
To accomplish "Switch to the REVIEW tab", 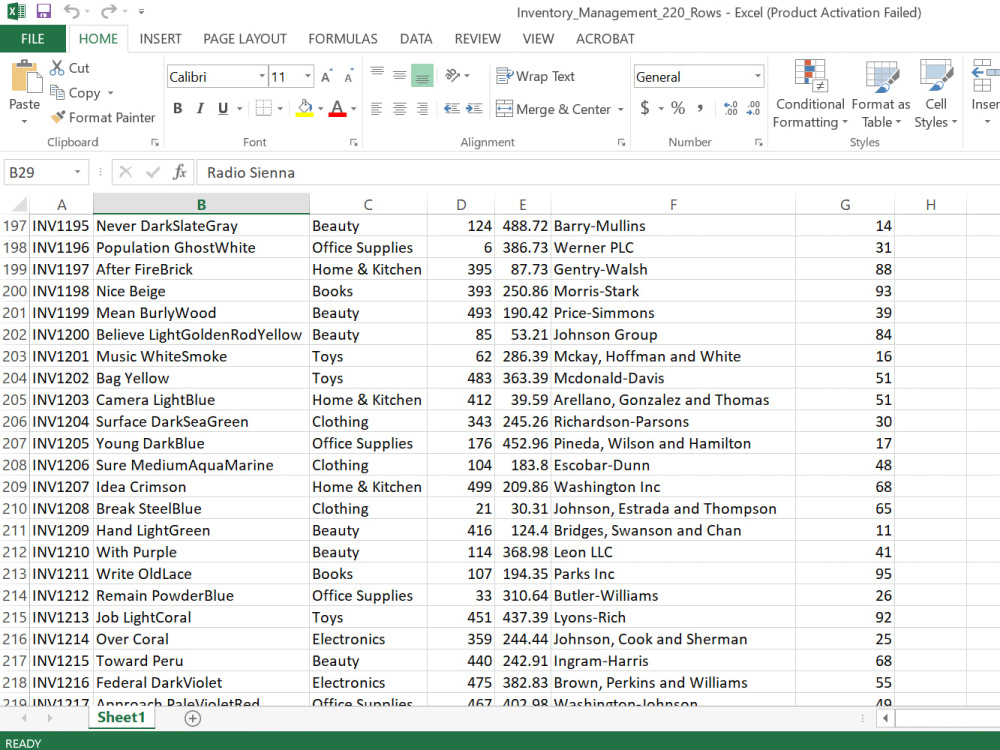I will click(x=478, y=39).
